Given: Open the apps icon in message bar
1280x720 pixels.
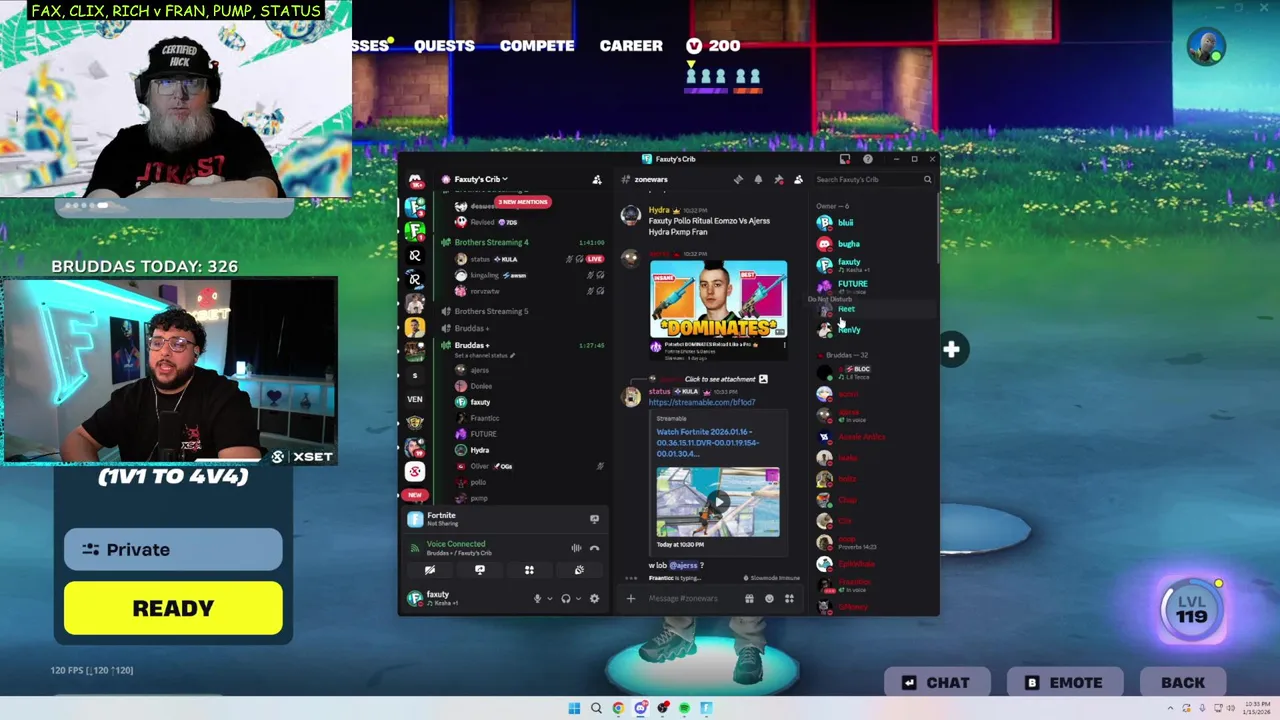Looking at the screenshot, I should point(789,599).
